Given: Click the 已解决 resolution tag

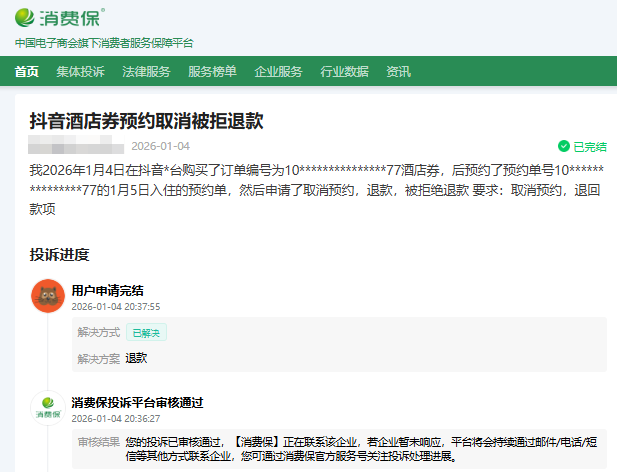Looking at the screenshot, I should pyautogui.click(x=146, y=332).
